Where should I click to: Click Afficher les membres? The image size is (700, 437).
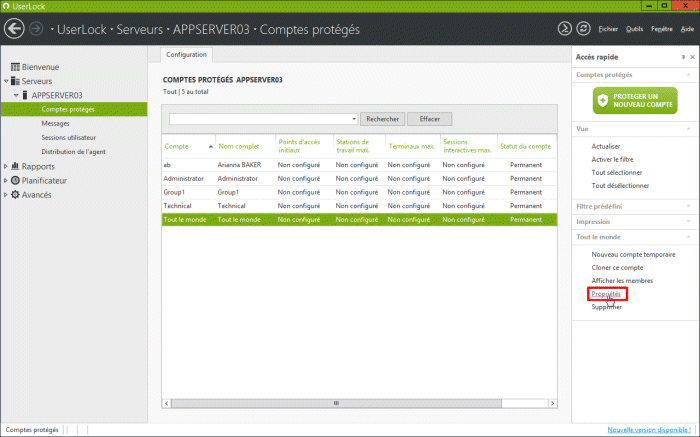pyautogui.click(x=622, y=281)
